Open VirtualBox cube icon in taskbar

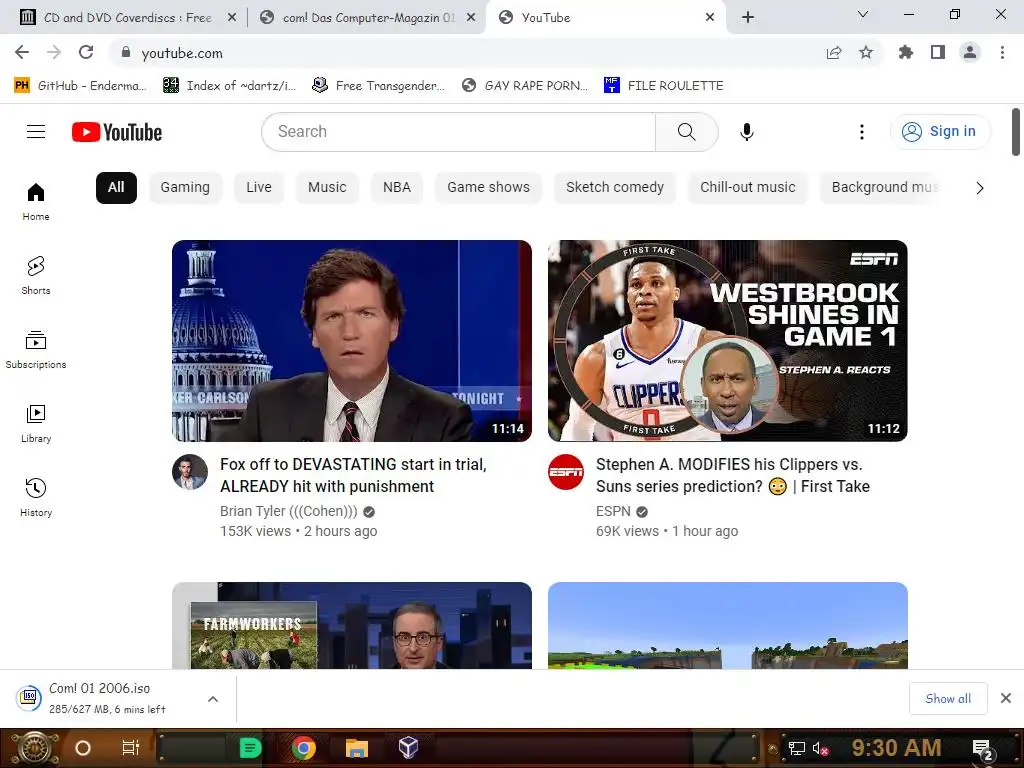pyautogui.click(x=408, y=748)
